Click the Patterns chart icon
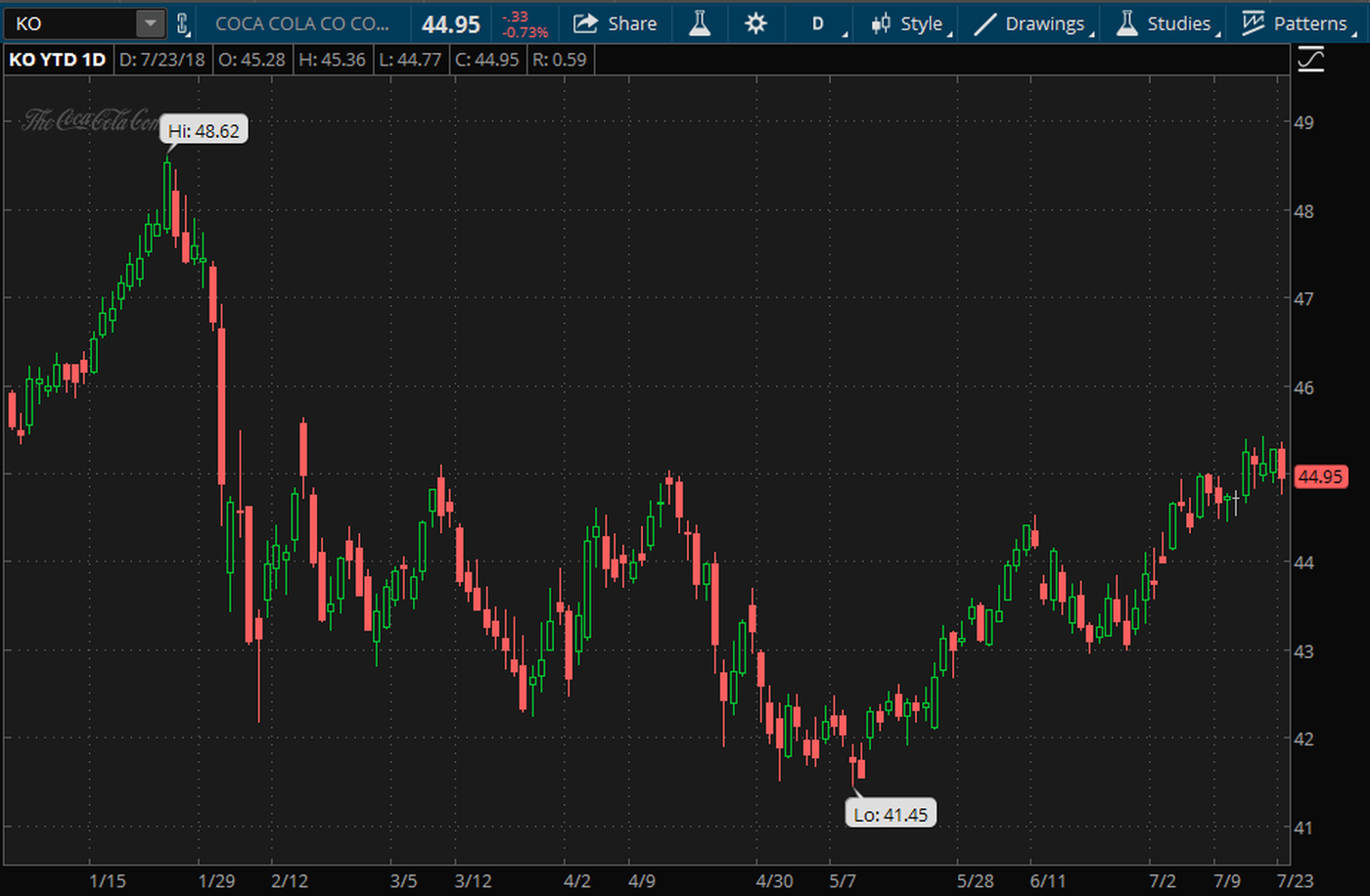The image size is (1370, 896). click(x=1254, y=23)
